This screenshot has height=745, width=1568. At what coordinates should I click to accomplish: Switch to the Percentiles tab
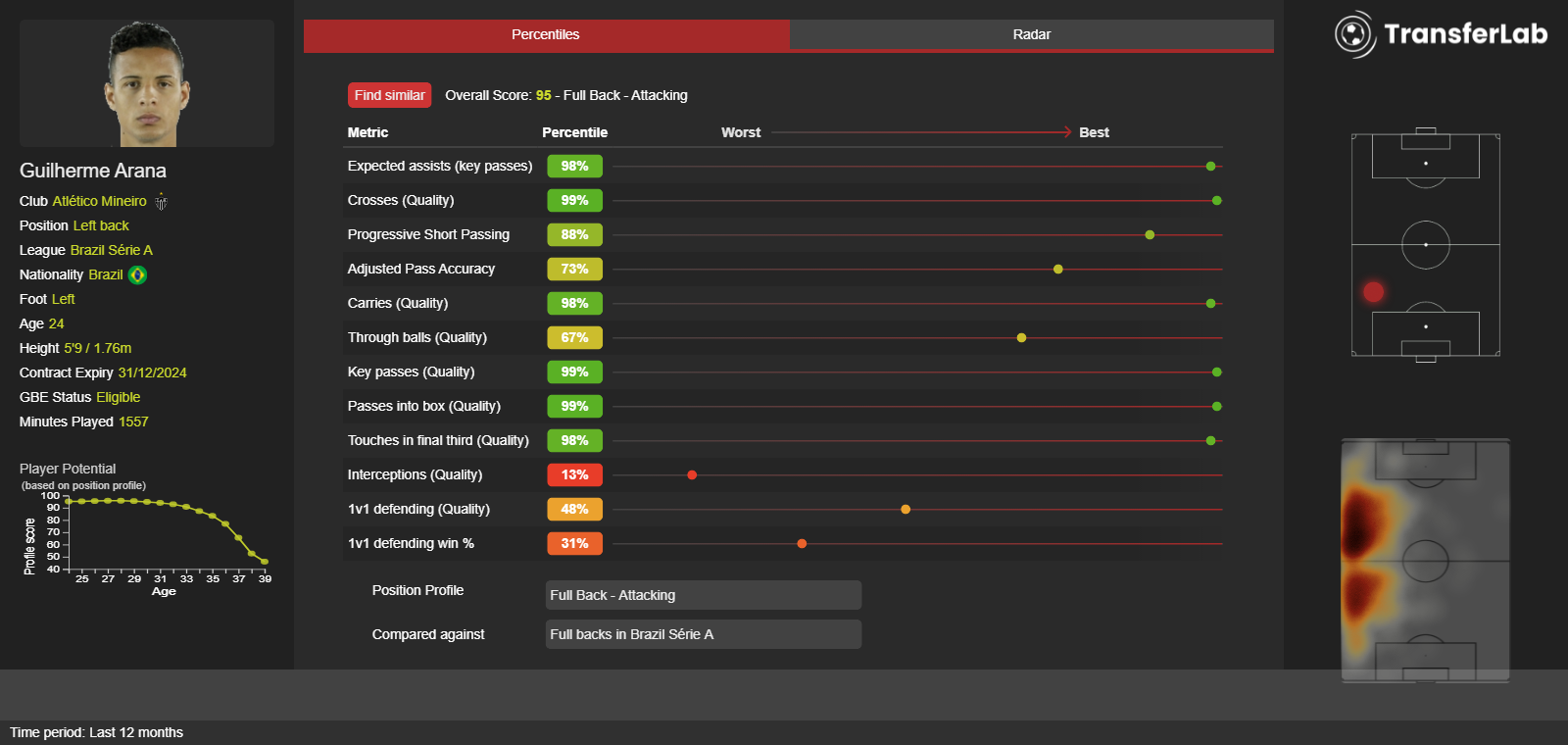tap(546, 34)
